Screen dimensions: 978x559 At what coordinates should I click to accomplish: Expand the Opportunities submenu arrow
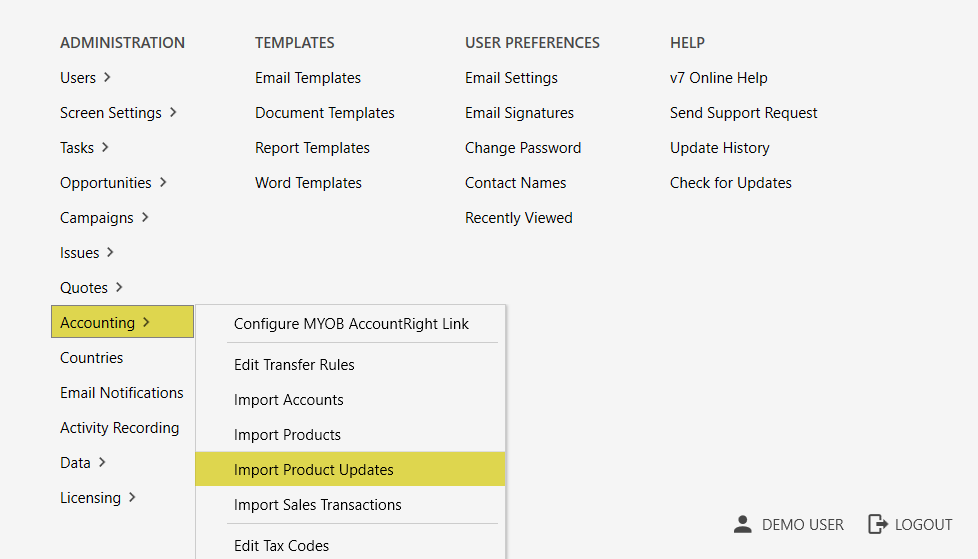163,182
